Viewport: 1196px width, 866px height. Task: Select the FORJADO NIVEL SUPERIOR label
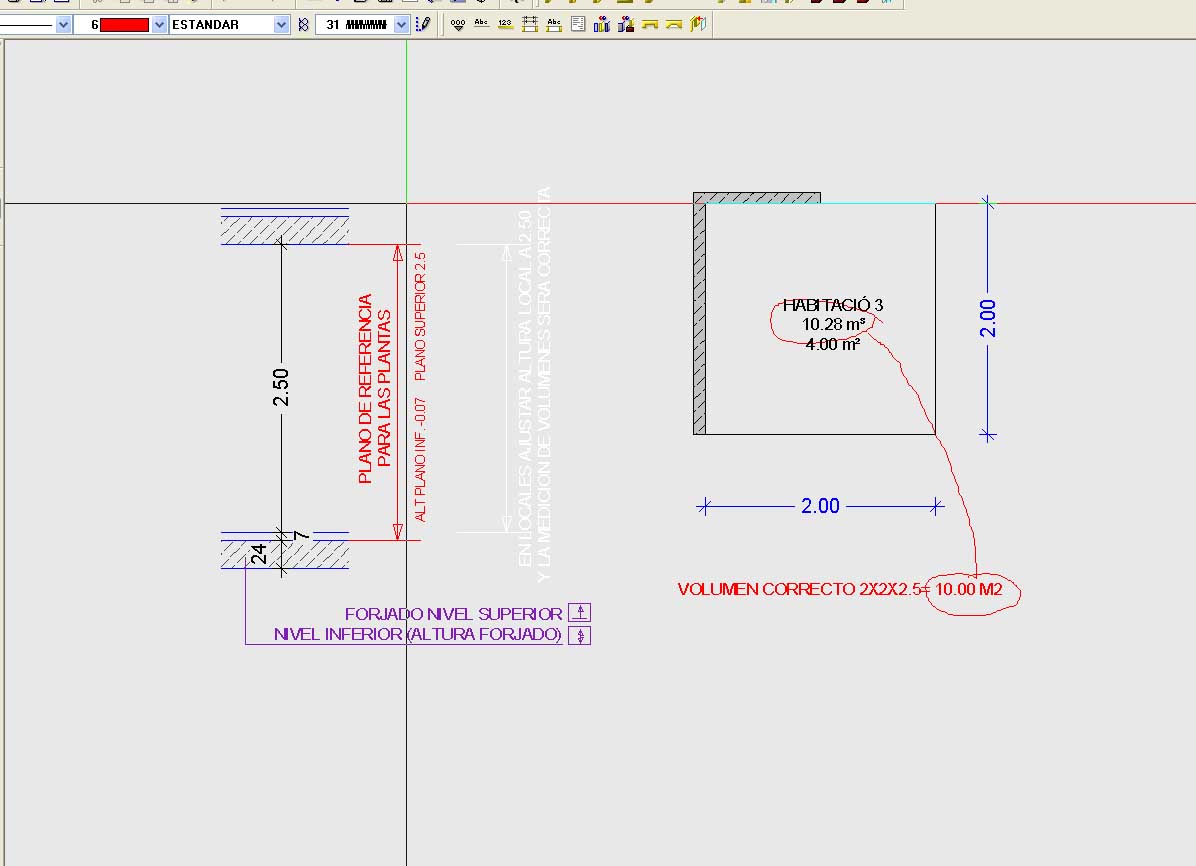tap(454, 614)
